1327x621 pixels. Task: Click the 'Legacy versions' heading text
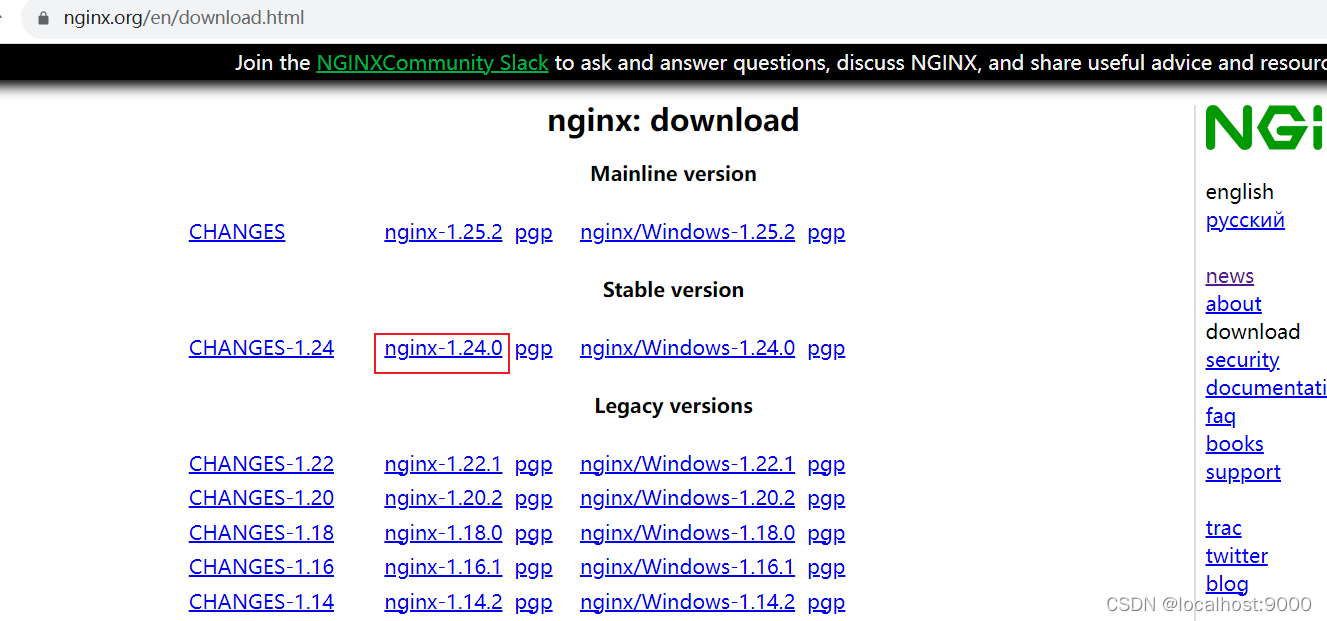pos(673,406)
